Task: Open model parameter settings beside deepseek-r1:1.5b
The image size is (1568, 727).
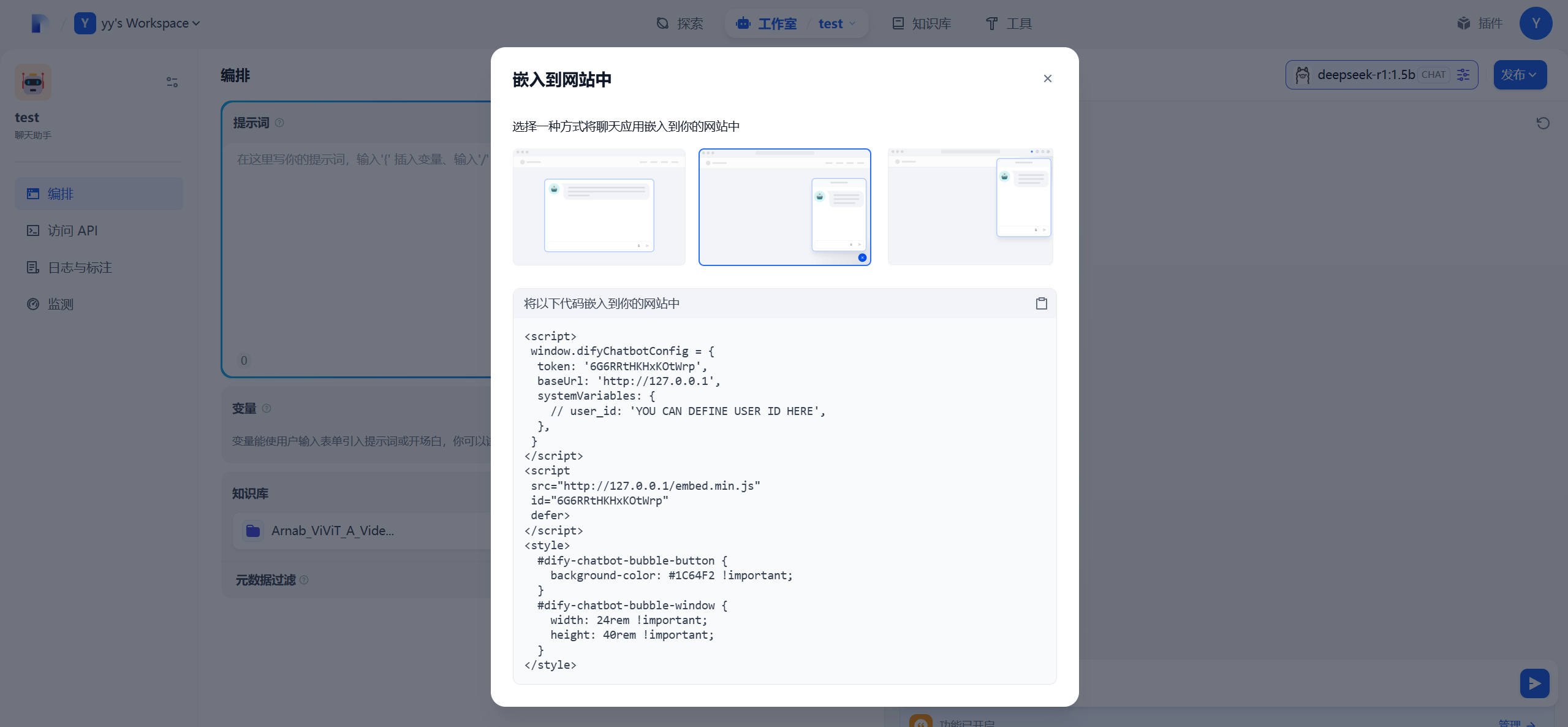Action: tap(1463, 74)
